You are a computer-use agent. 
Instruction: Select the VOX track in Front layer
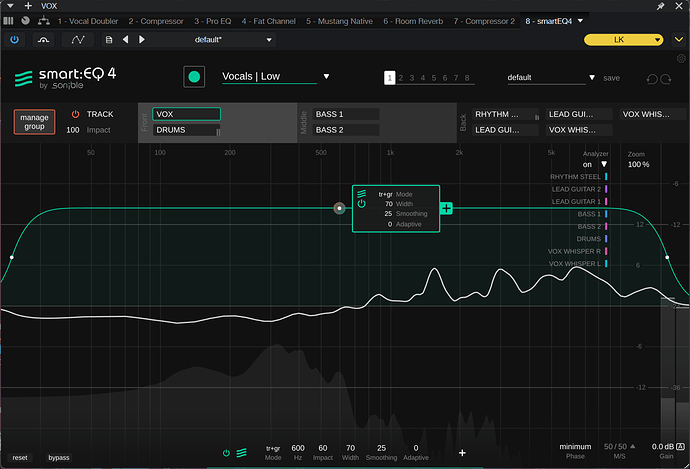(187, 114)
